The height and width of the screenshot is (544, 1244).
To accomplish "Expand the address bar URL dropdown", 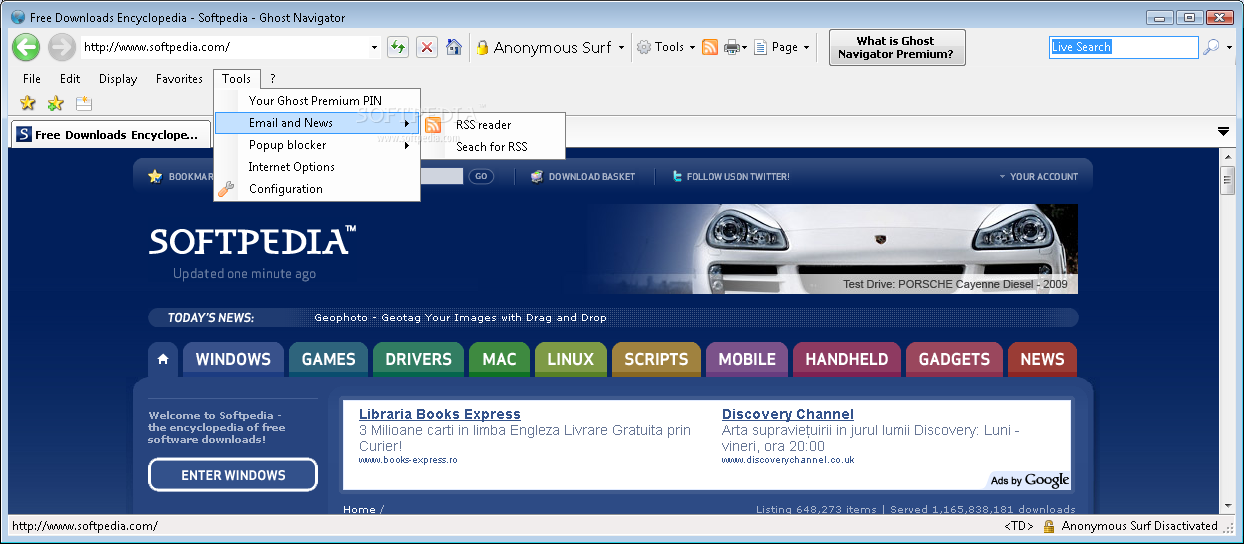I will 374,47.
